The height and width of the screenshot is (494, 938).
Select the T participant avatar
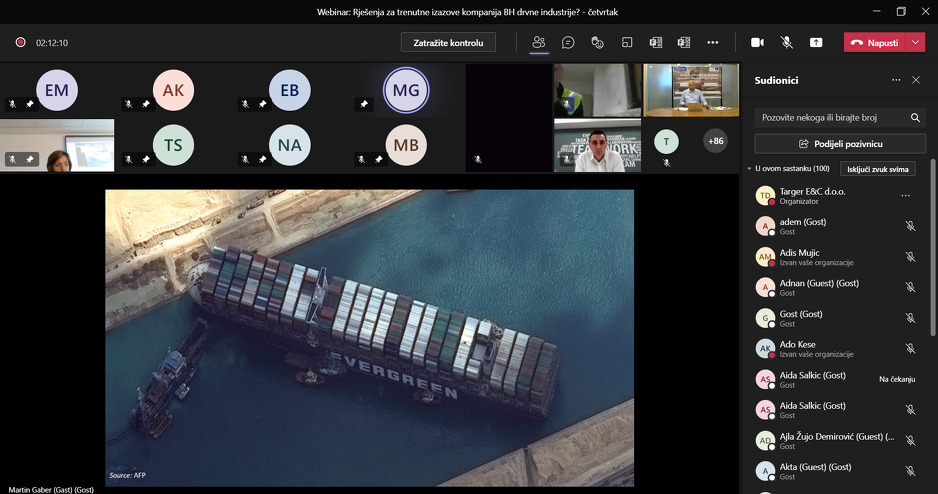tap(666, 142)
